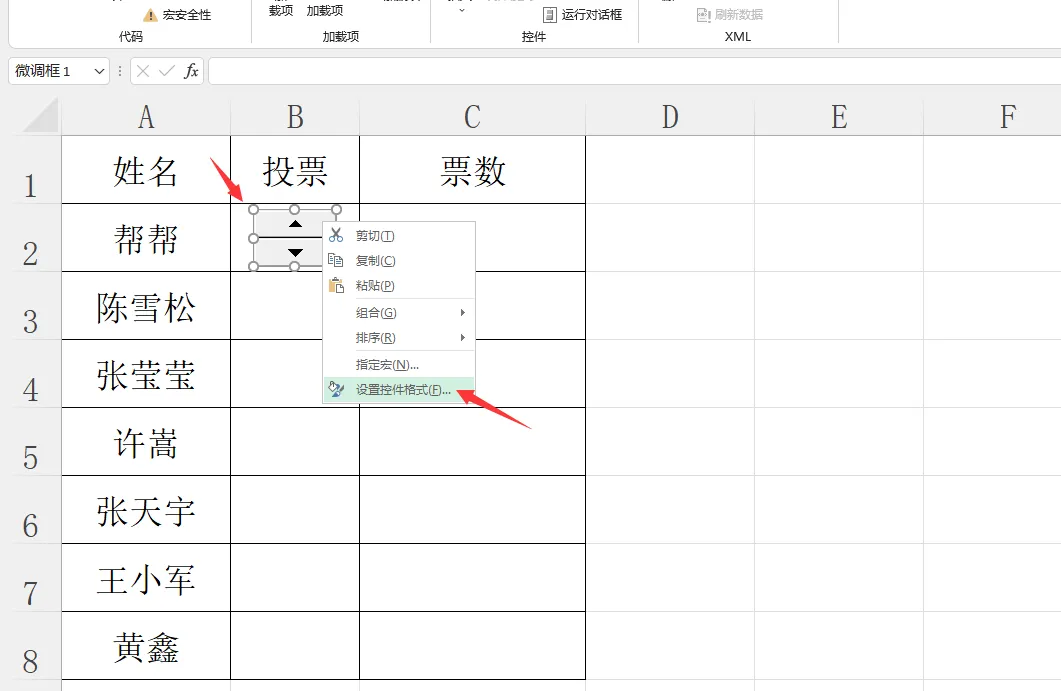Click cell containing 许嵩

(x=146, y=442)
